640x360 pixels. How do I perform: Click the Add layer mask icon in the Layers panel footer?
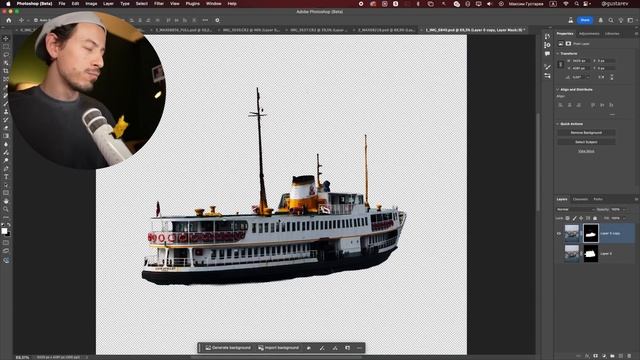point(596,356)
